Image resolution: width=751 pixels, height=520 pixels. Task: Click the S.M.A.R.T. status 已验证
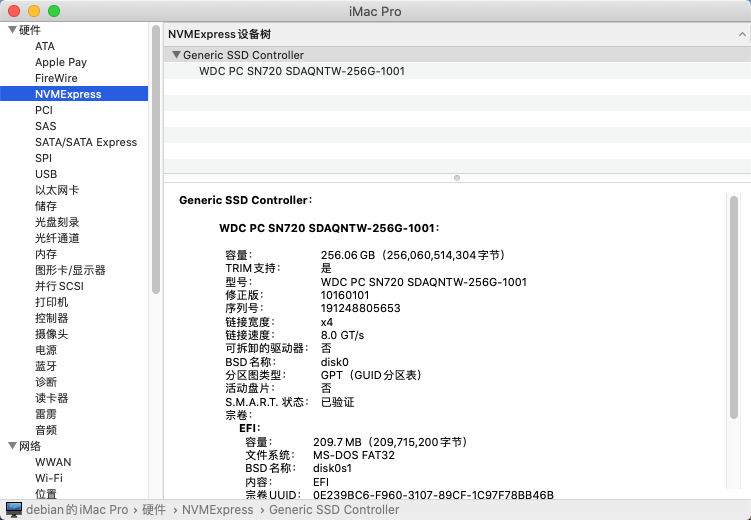click(337, 402)
